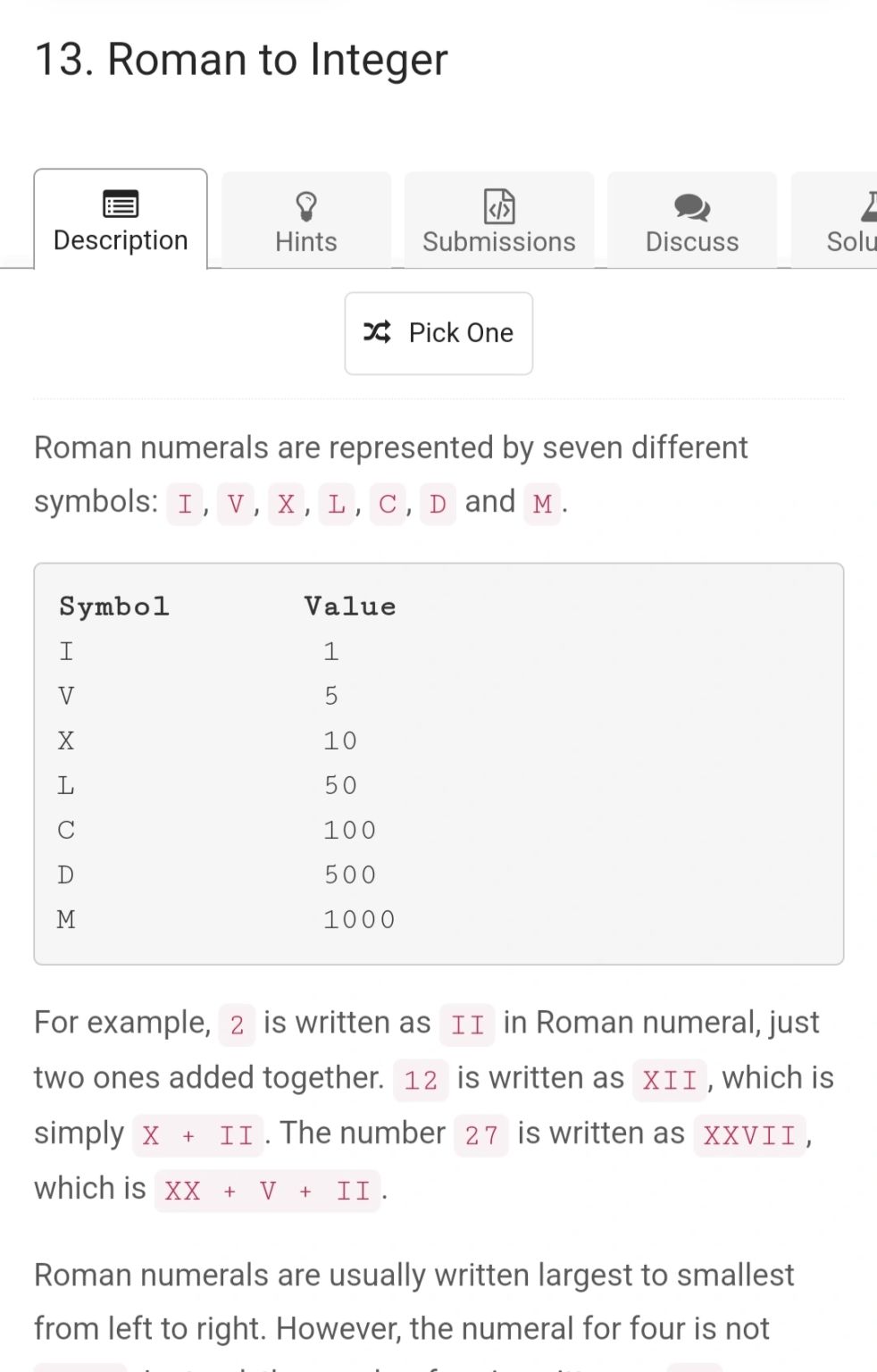Click the value 1000 in the table
The image size is (877, 1372).
[359, 919]
